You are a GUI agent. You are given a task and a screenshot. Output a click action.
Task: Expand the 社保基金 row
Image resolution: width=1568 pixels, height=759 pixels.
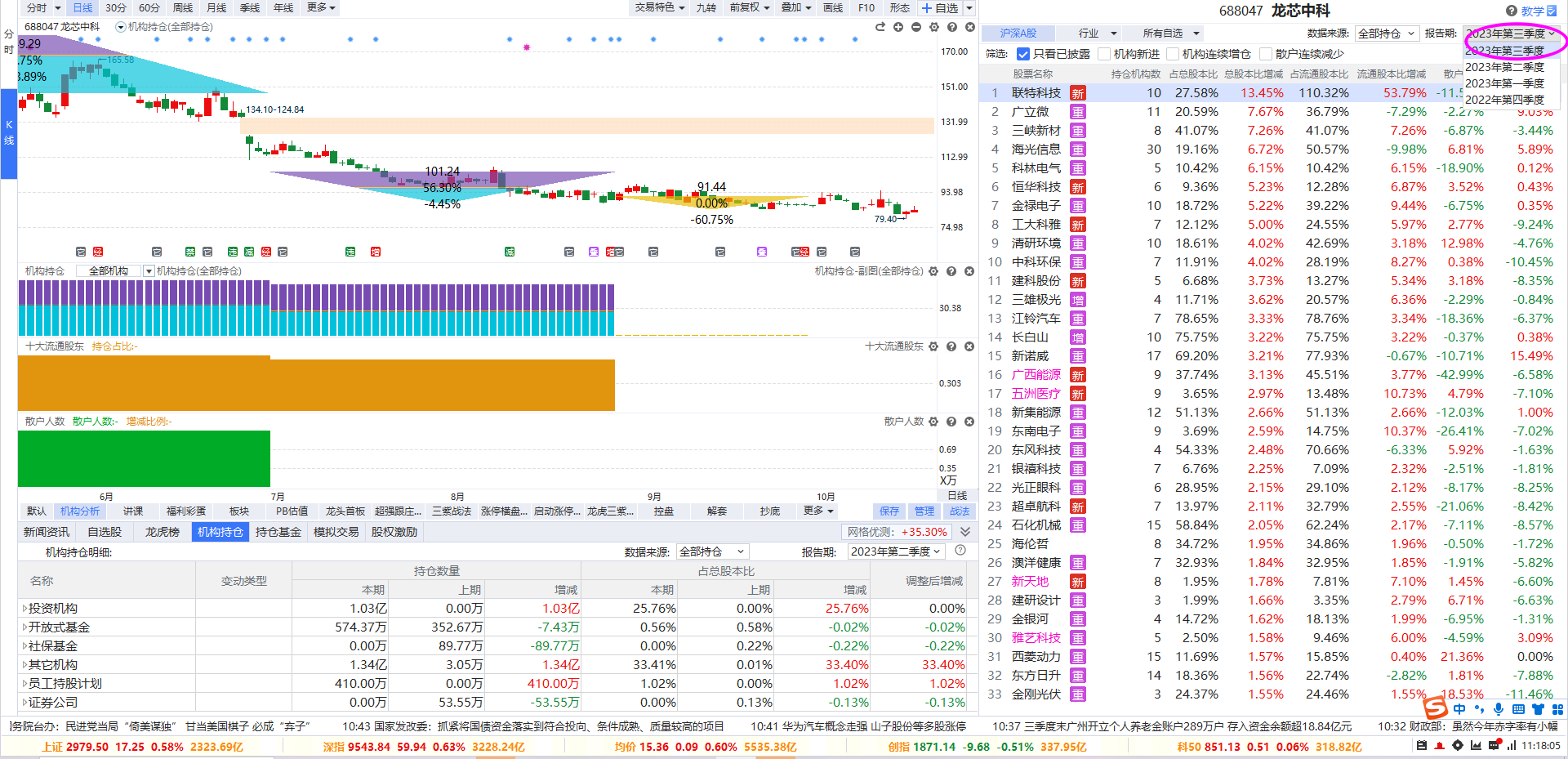point(24,646)
